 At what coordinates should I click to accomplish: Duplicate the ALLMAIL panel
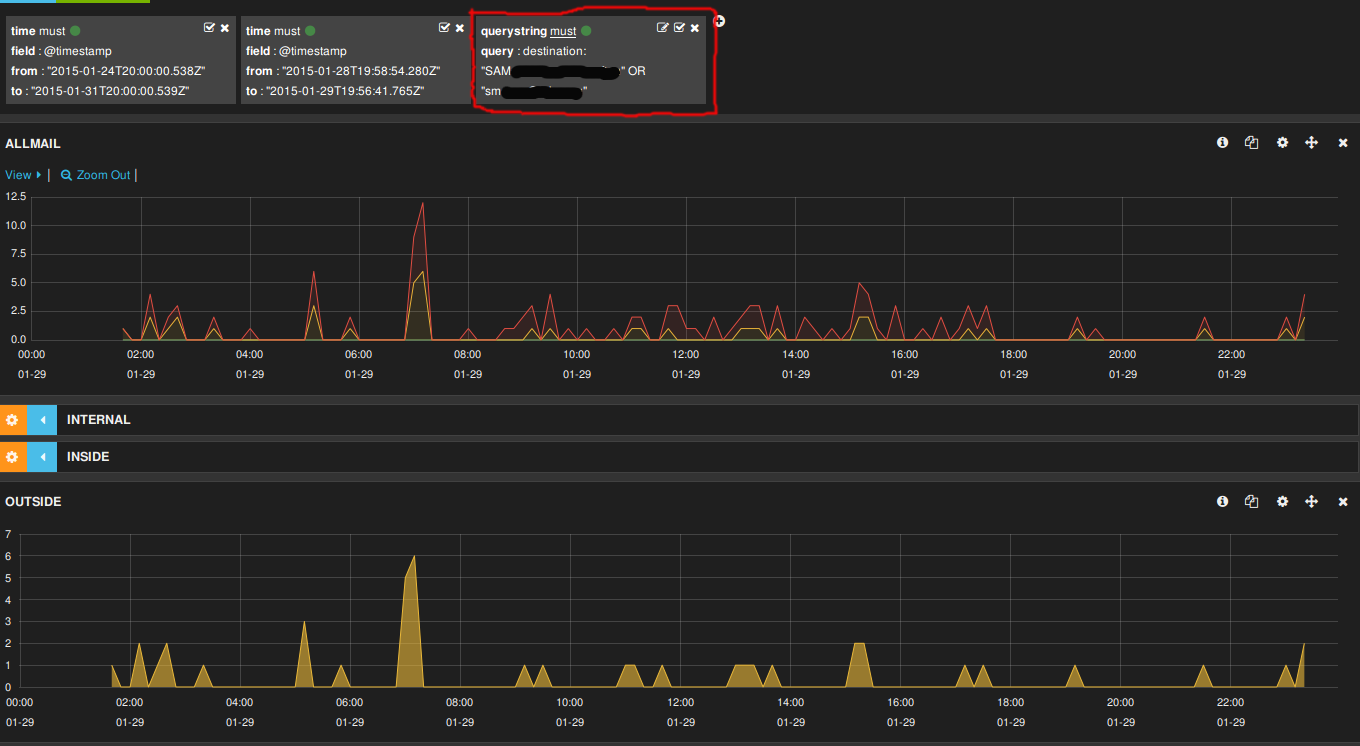(1251, 143)
